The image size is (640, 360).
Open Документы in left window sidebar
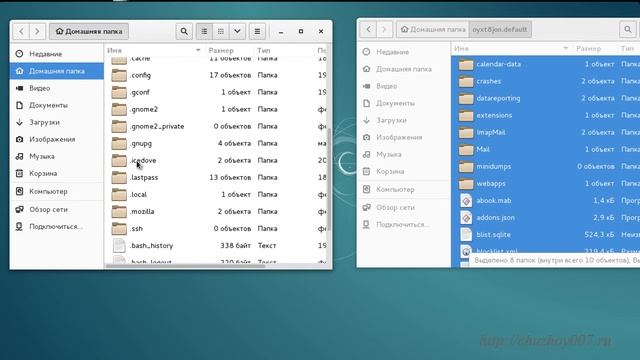click(x=57, y=105)
